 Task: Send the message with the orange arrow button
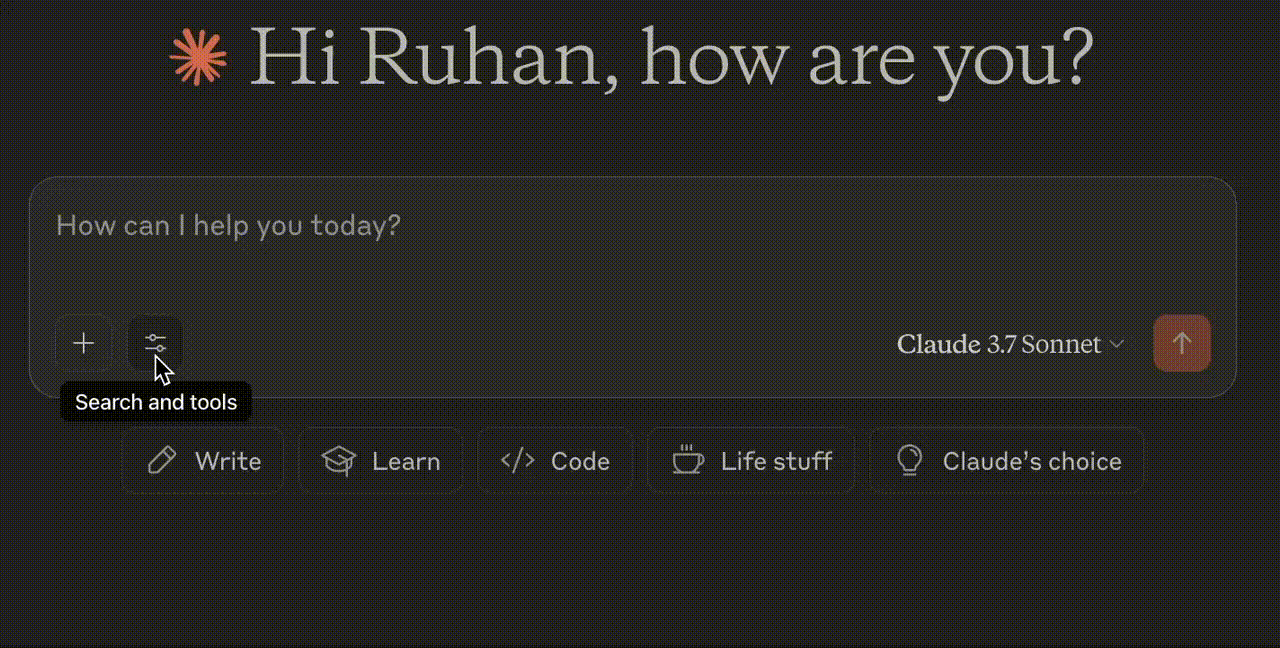[1182, 343]
